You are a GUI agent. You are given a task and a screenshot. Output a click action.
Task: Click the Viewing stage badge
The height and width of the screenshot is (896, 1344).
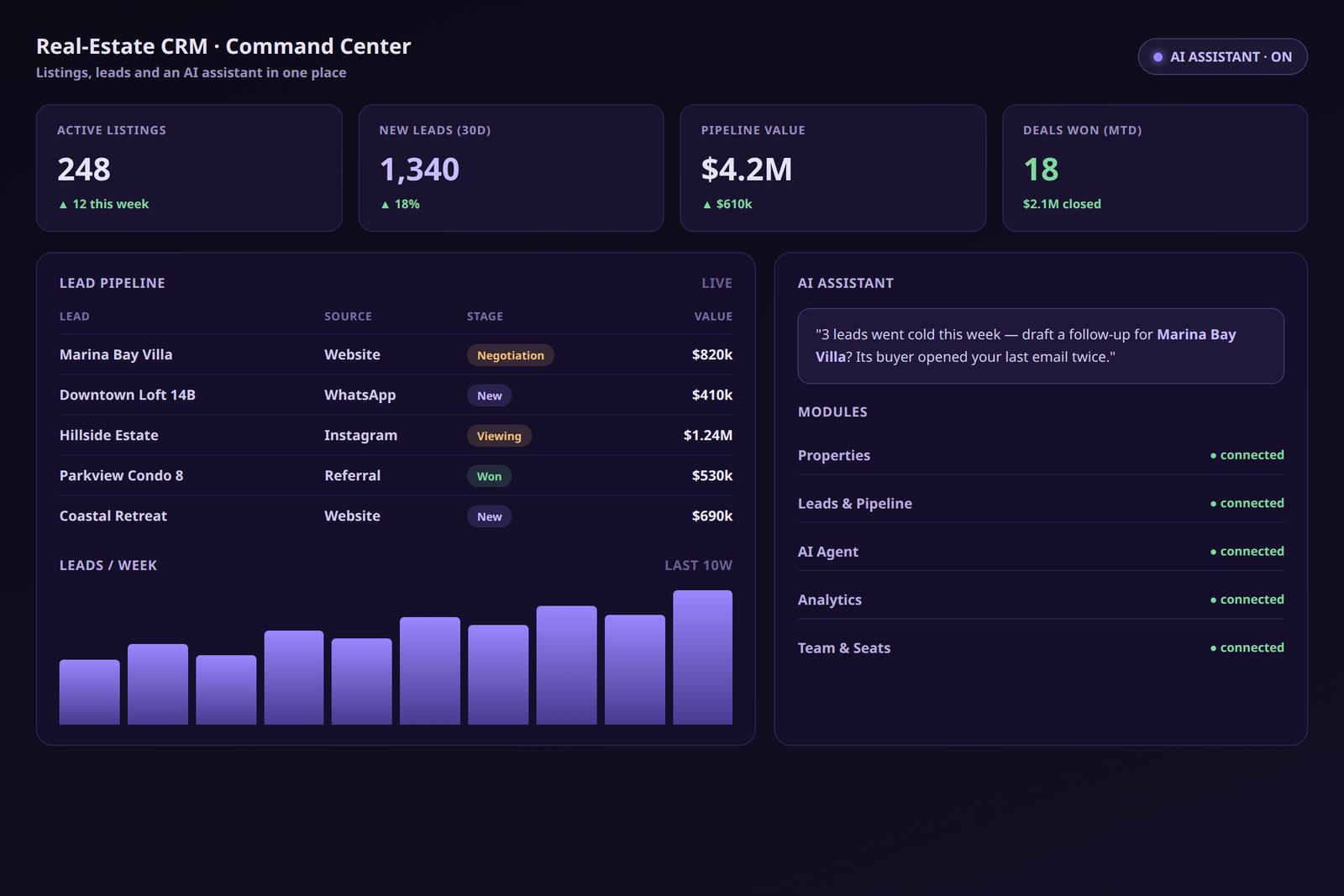click(x=499, y=436)
